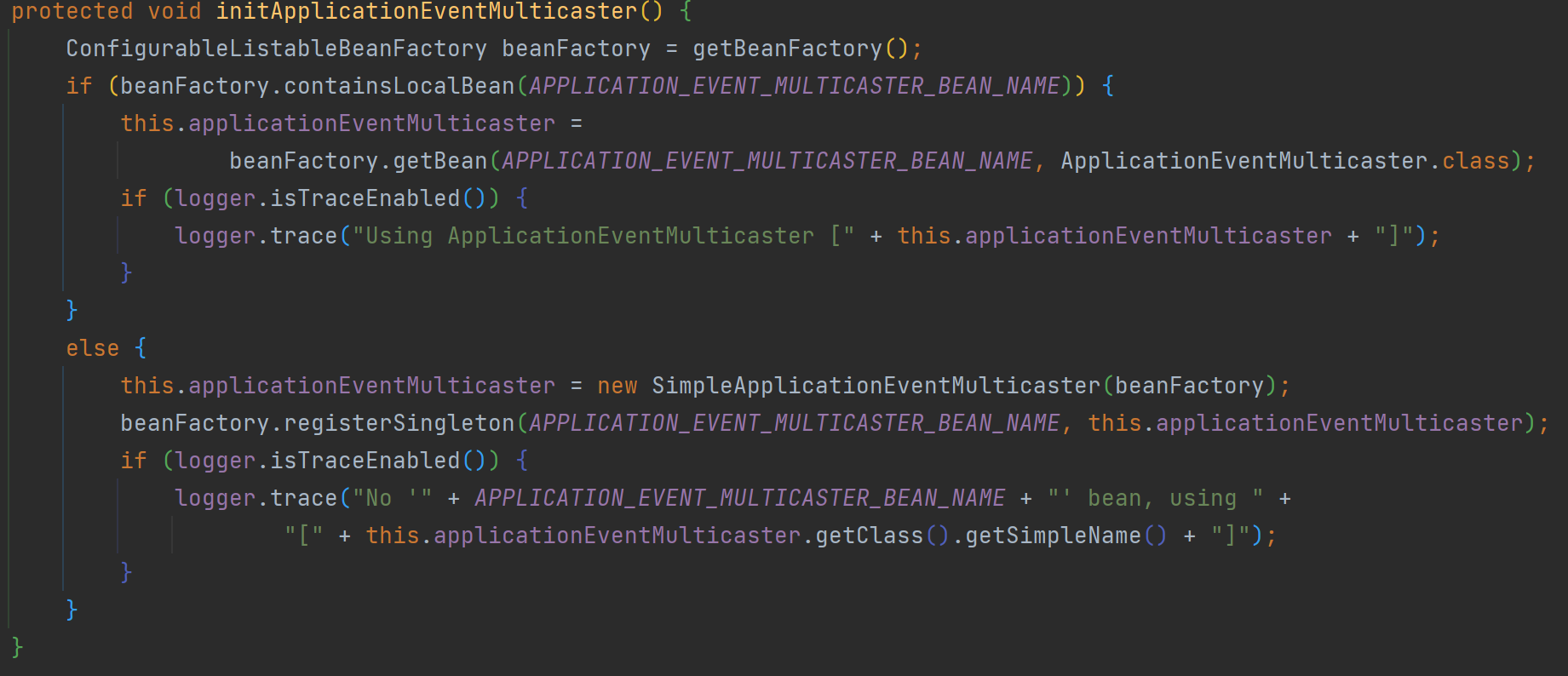Click applicationEventMulticaster argument in registerSingleton call
The height and width of the screenshot is (676, 1568).
click(1340, 423)
